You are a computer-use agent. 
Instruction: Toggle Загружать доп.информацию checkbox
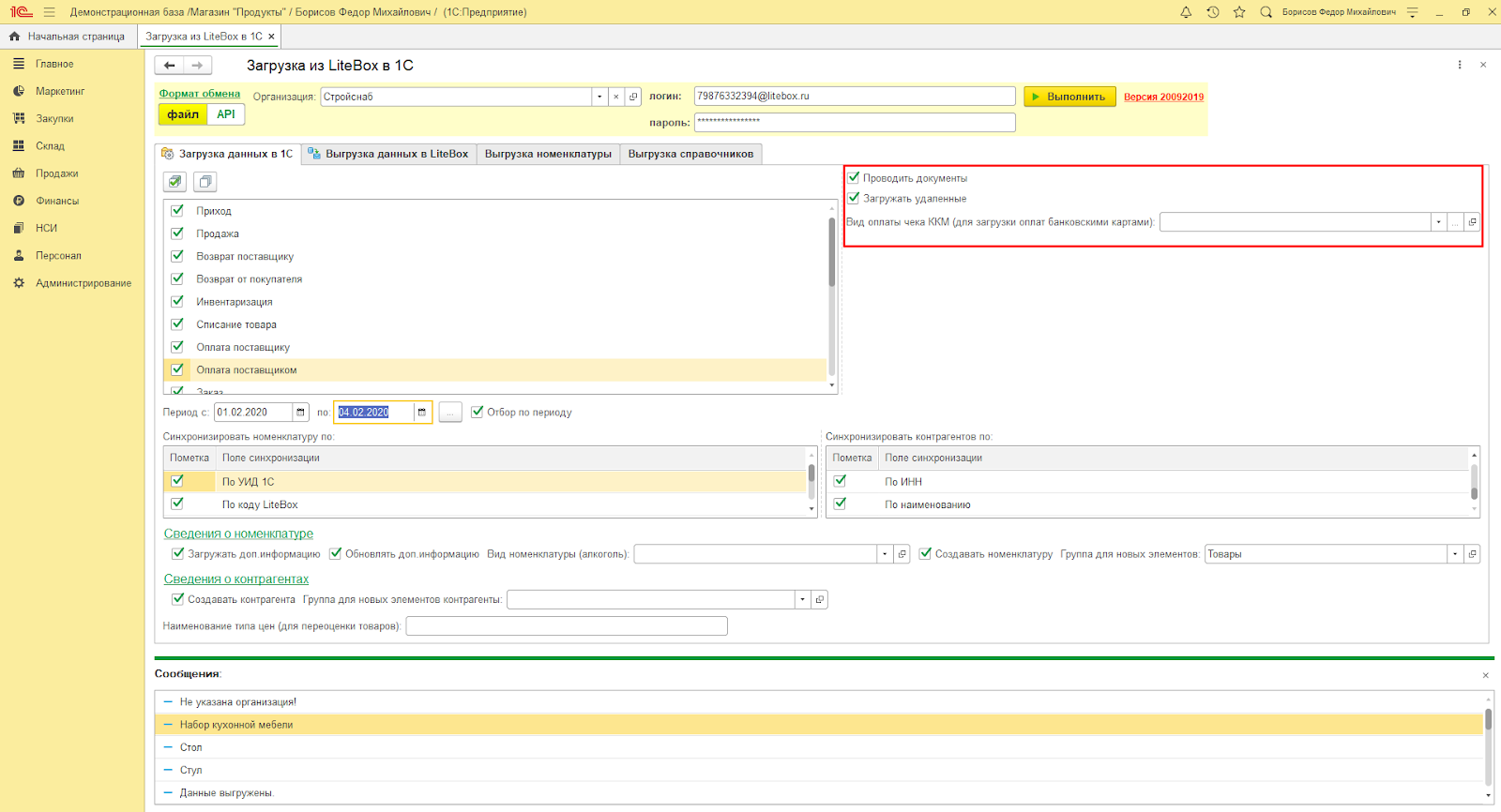point(178,553)
